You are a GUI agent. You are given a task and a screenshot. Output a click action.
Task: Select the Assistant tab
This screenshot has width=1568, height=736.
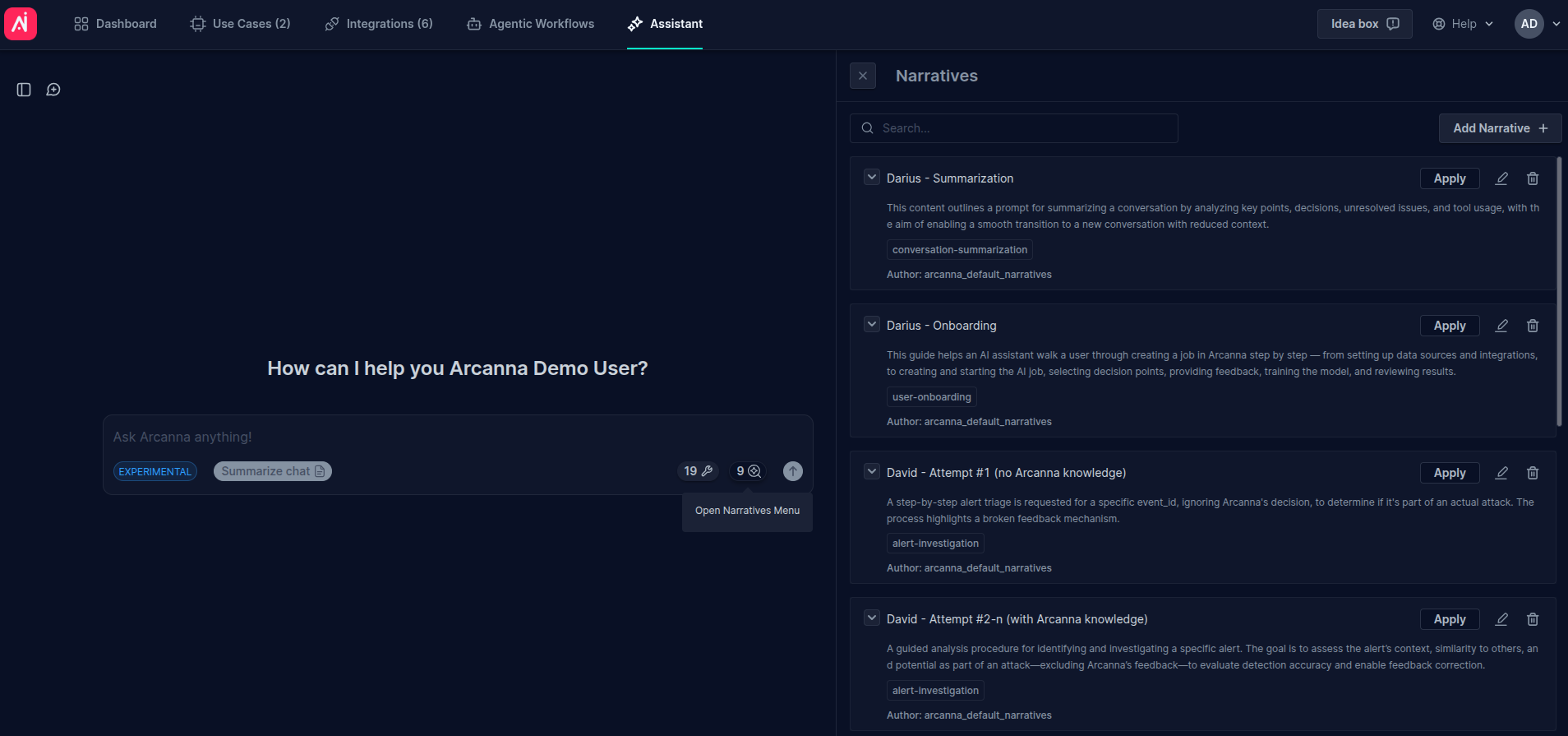coord(665,24)
